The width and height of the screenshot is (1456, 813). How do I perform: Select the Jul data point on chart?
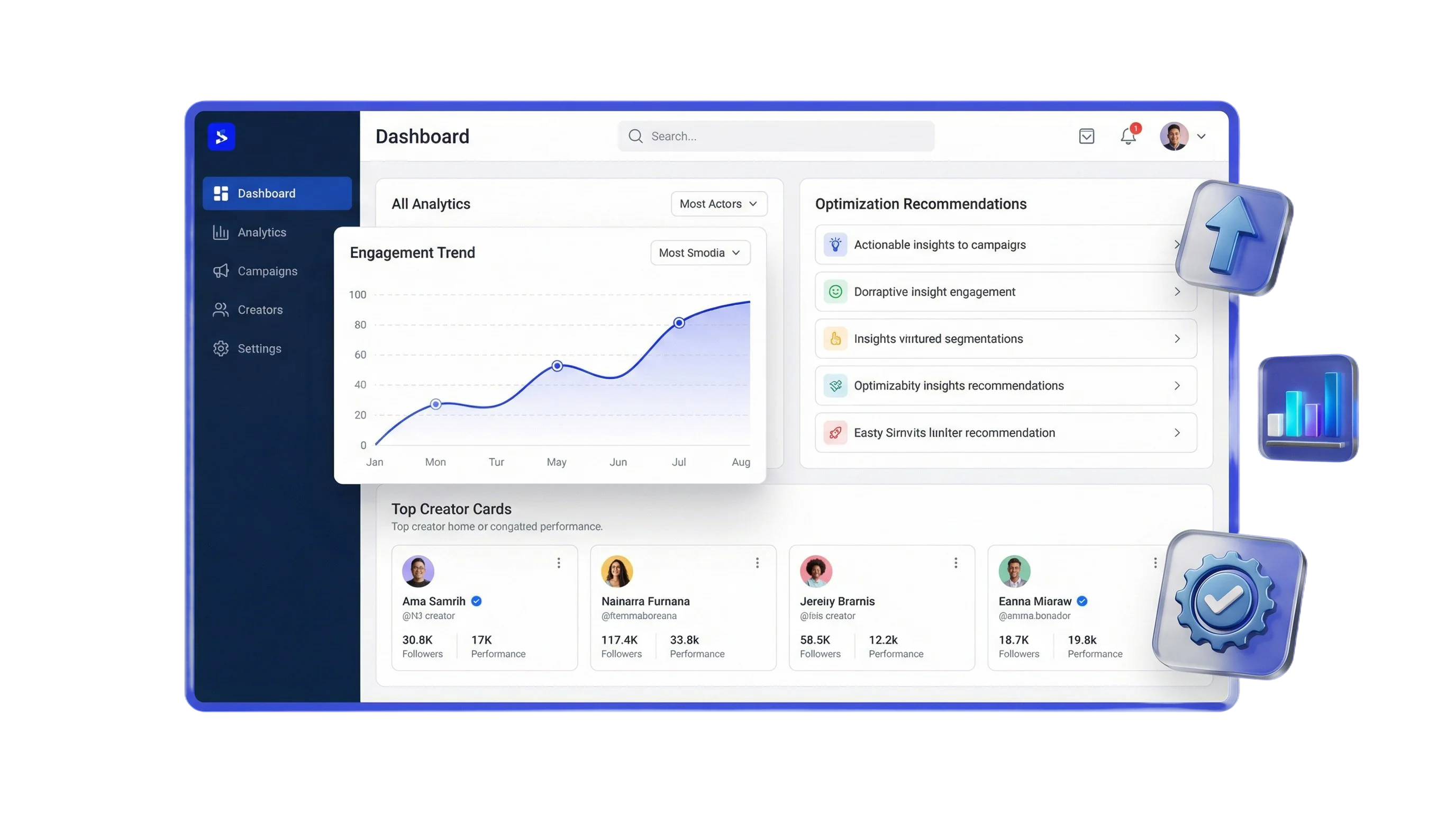point(679,323)
